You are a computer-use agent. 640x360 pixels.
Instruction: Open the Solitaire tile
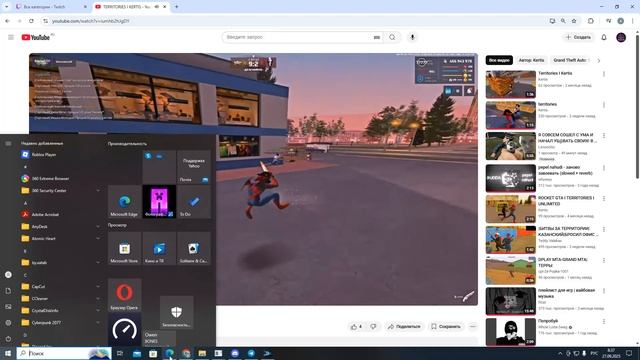(x=194, y=249)
